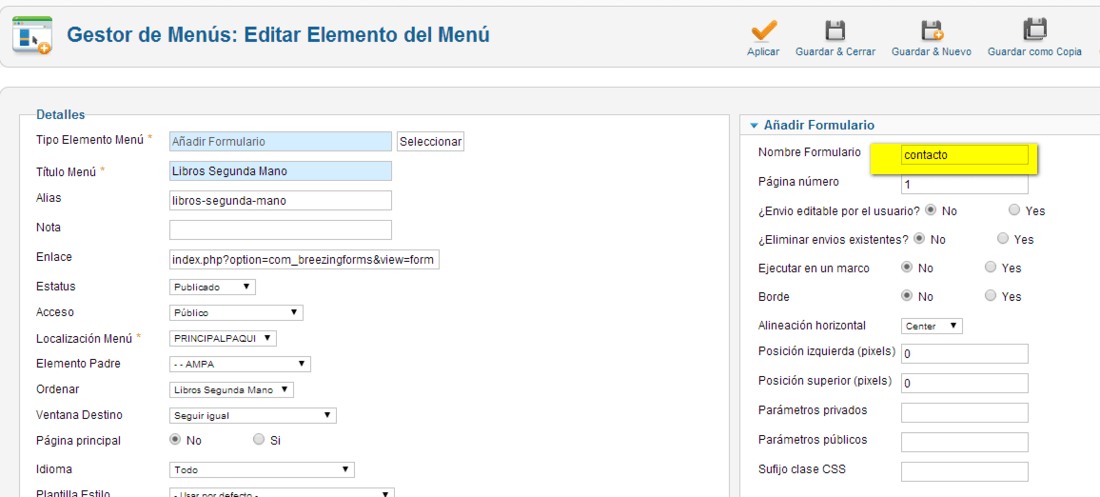Click the Guardar & Nuevo icon

click(932, 31)
